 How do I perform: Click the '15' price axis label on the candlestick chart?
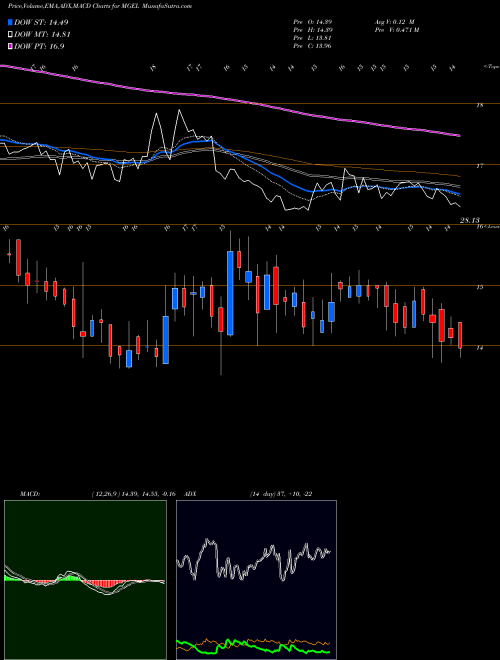[479, 287]
